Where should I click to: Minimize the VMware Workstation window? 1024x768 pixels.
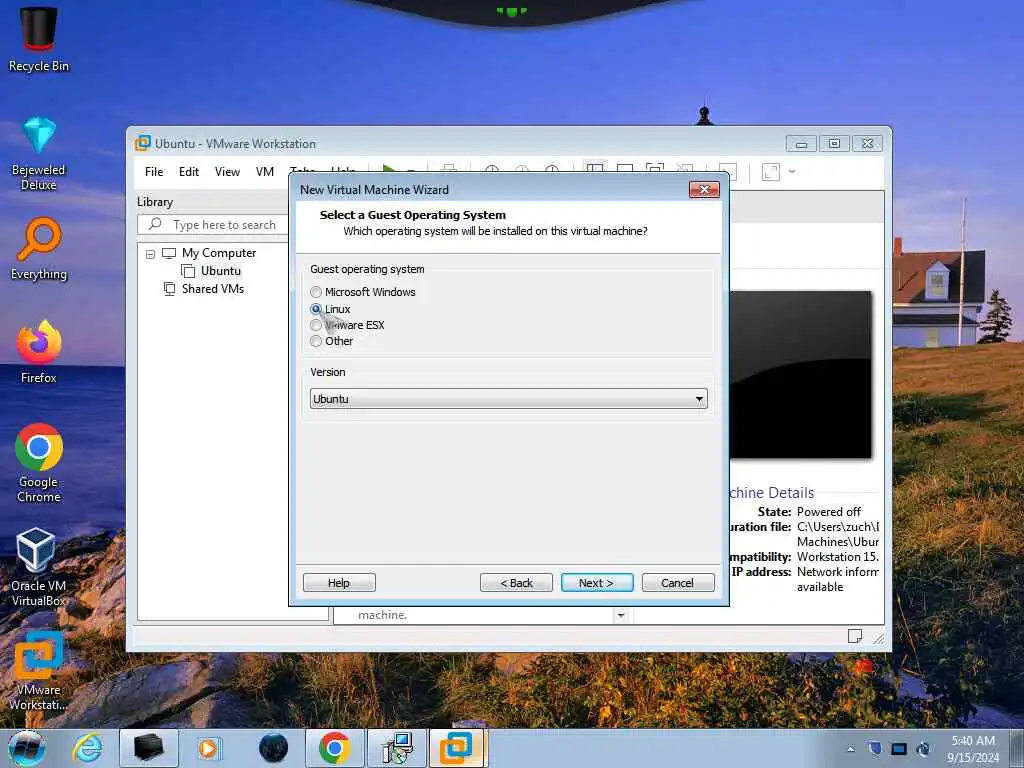tap(801, 143)
